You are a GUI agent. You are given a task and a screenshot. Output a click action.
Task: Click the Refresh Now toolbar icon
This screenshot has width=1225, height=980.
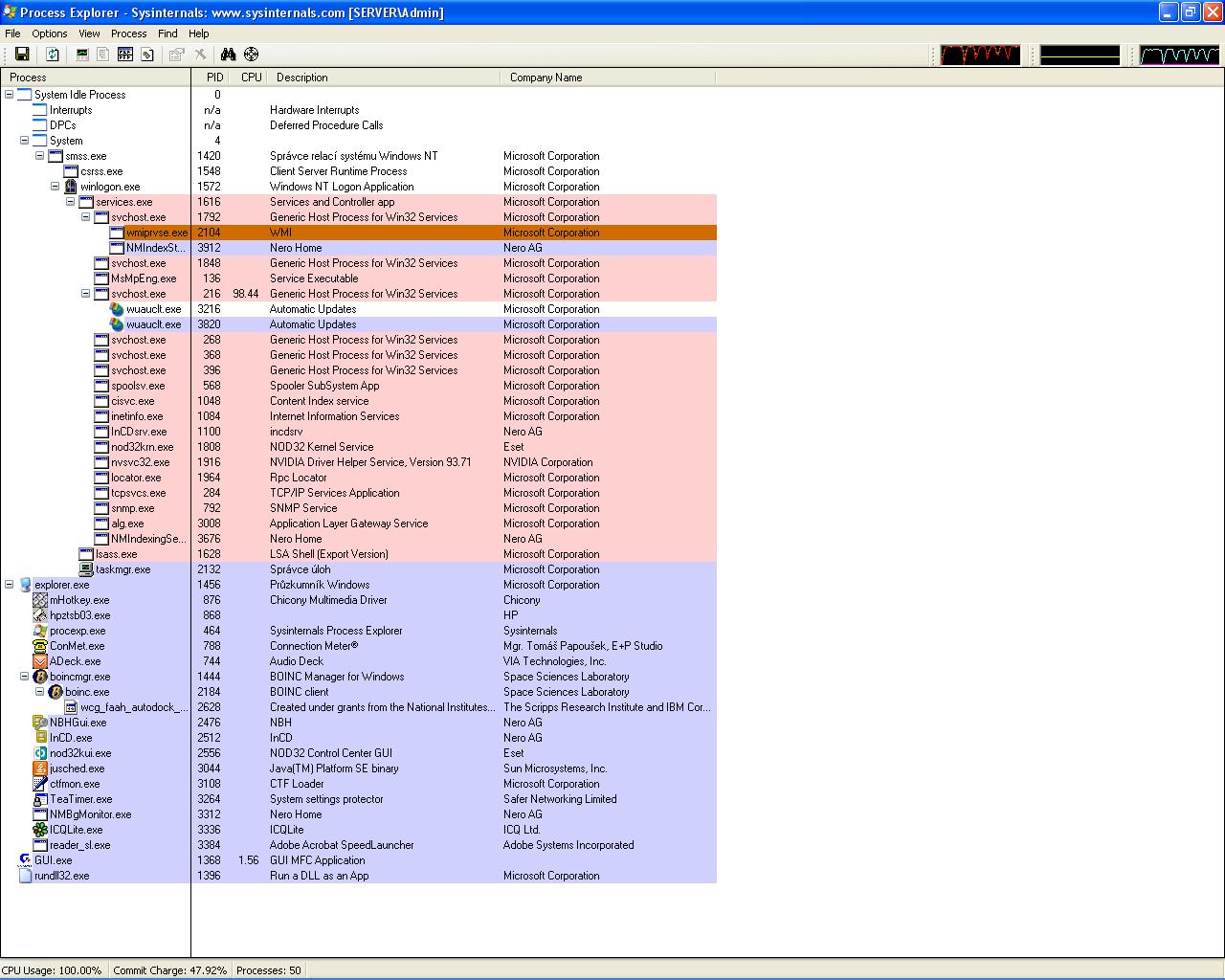tap(53, 55)
